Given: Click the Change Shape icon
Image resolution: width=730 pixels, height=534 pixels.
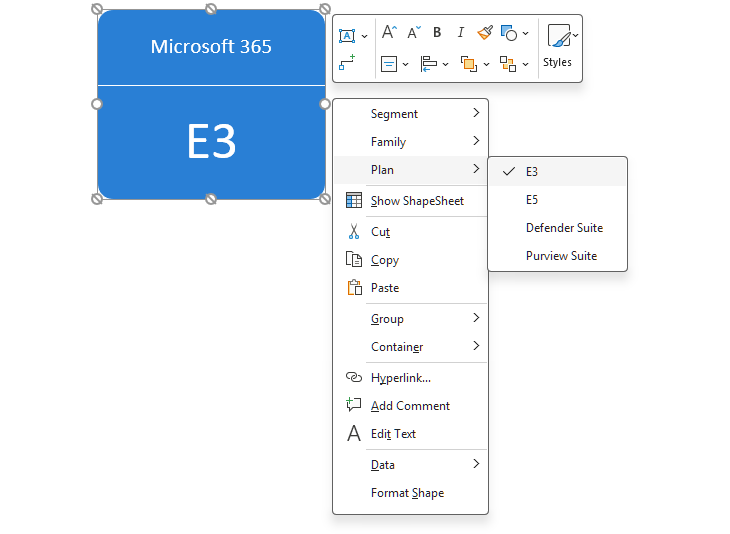Looking at the screenshot, I should click(508, 33).
